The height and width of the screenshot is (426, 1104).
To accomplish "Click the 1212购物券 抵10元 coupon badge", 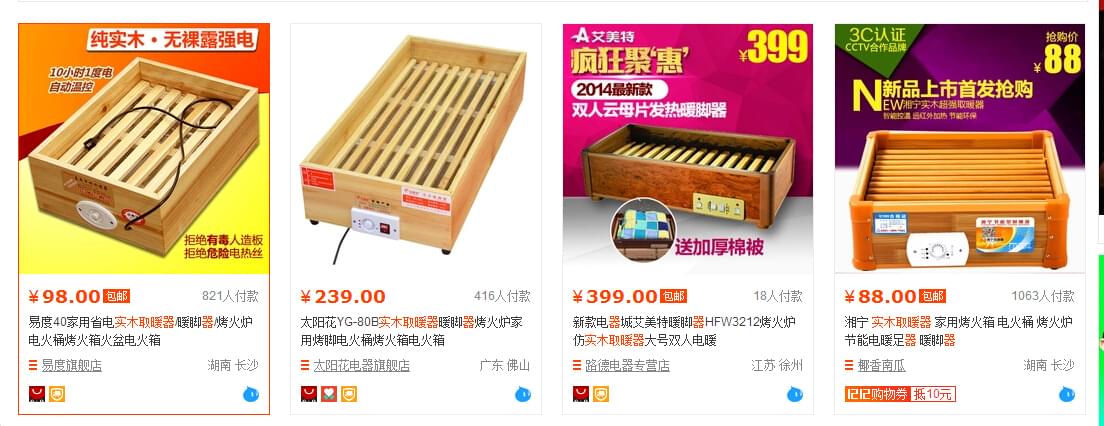I will pyautogui.click(x=900, y=394).
